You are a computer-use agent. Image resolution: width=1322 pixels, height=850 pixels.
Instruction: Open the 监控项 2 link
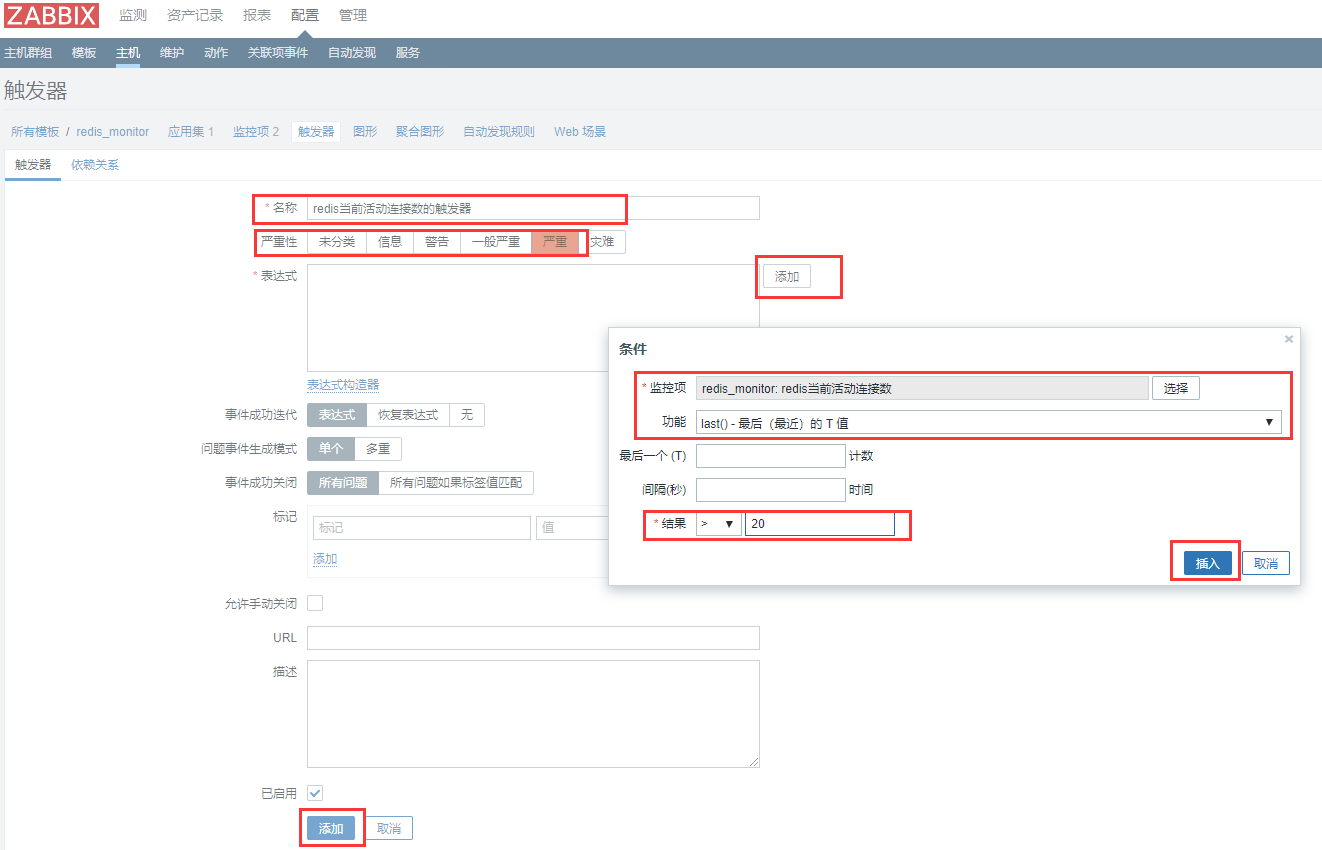click(x=256, y=132)
